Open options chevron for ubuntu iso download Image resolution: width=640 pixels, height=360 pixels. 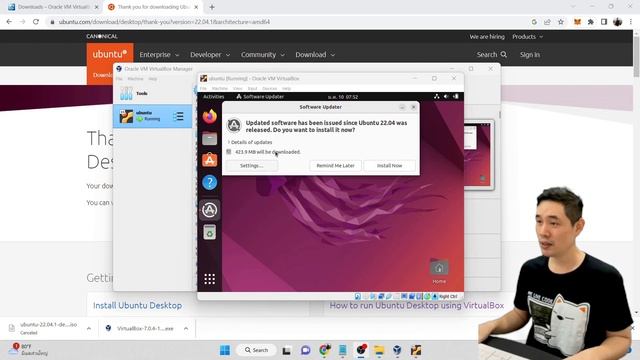[89, 328]
